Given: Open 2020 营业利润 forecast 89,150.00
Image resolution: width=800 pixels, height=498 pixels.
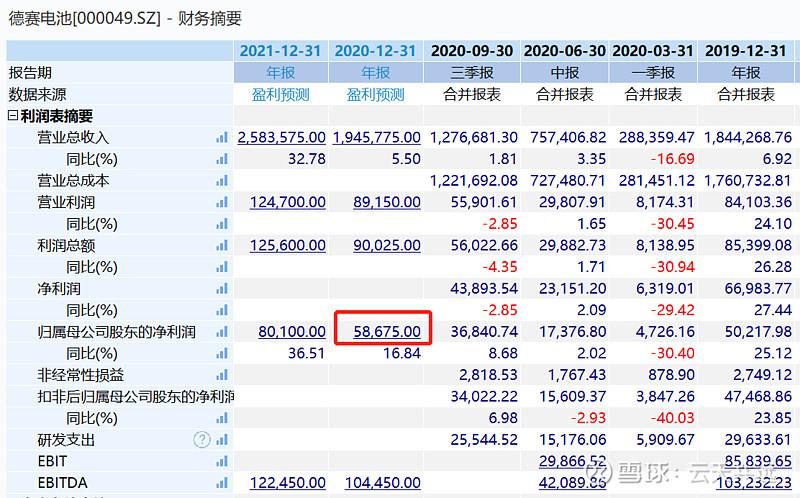Looking at the screenshot, I should point(387,203).
